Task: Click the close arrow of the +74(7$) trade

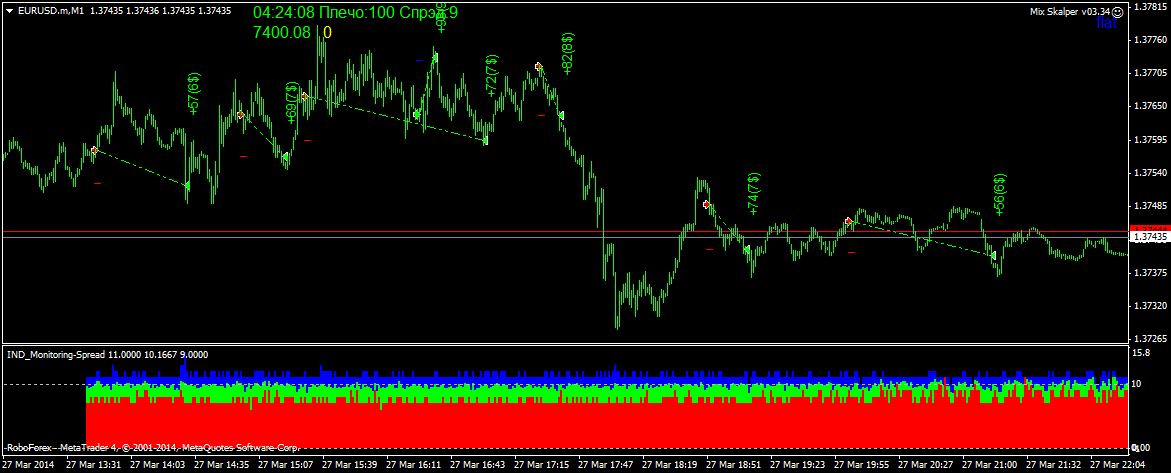Action: coord(747,250)
